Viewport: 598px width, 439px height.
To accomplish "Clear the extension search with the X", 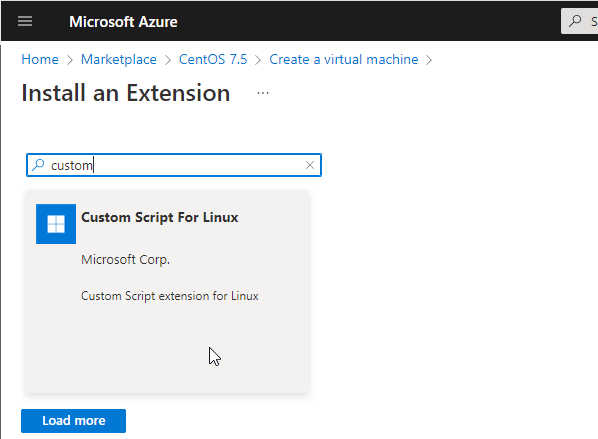I will click(310, 165).
